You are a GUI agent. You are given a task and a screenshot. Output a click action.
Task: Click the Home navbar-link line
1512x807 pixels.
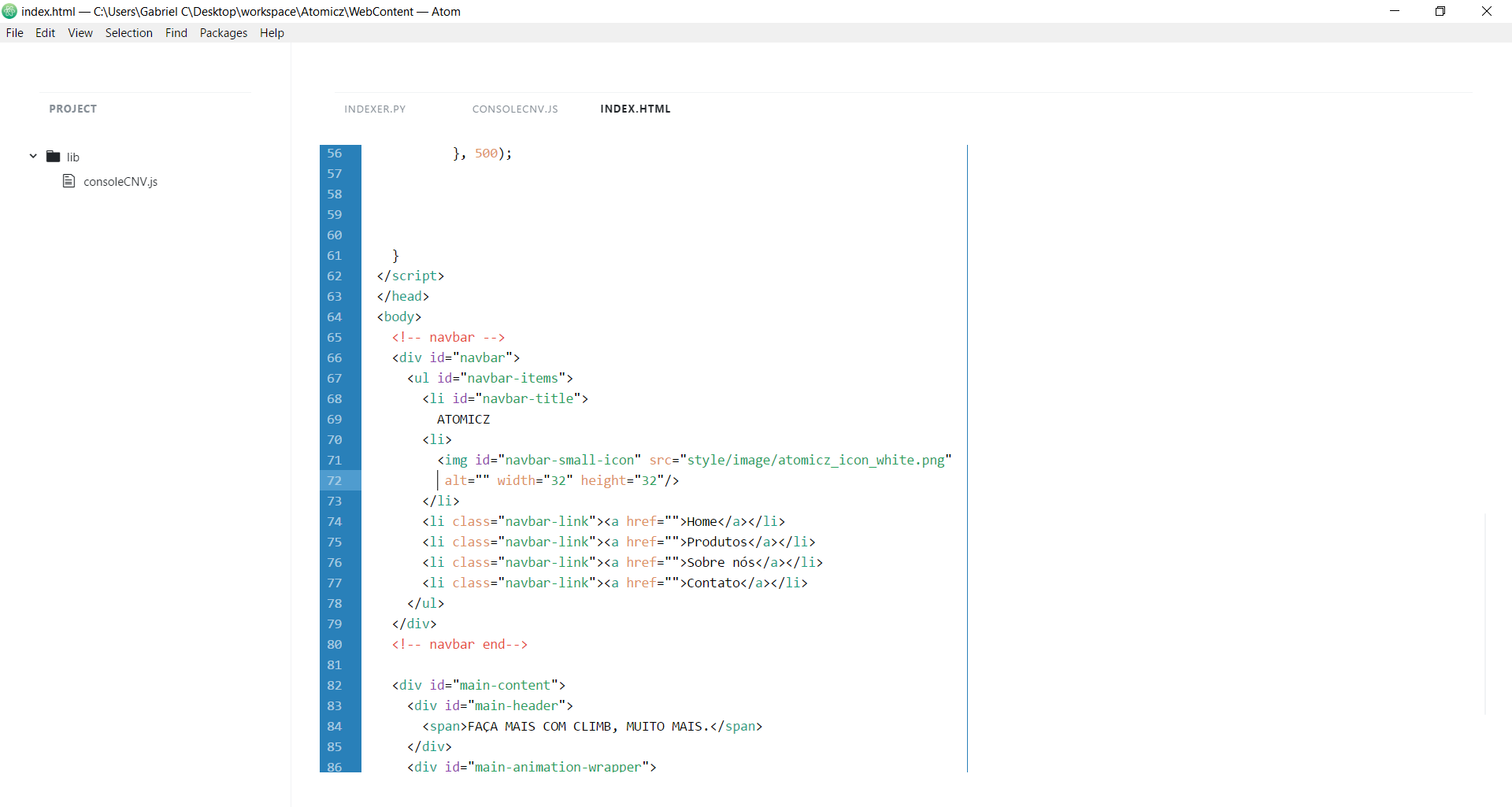coord(603,522)
